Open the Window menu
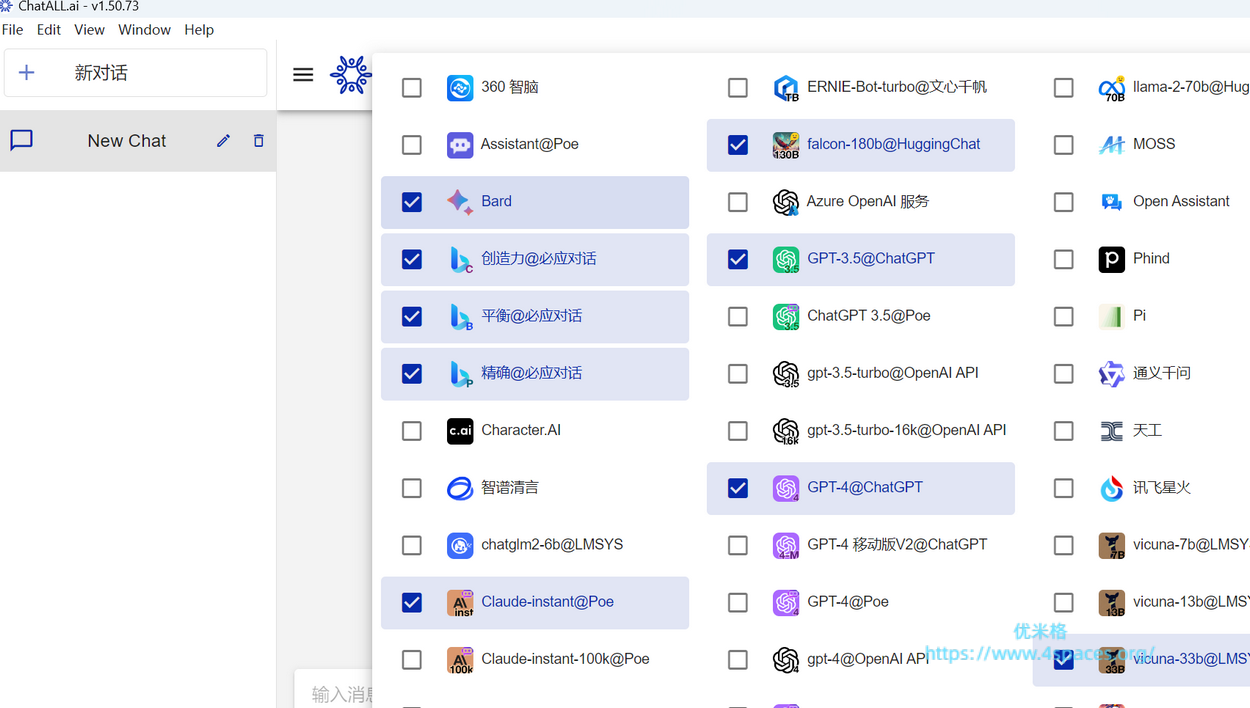The height and width of the screenshot is (708, 1250). tap(144, 30)
